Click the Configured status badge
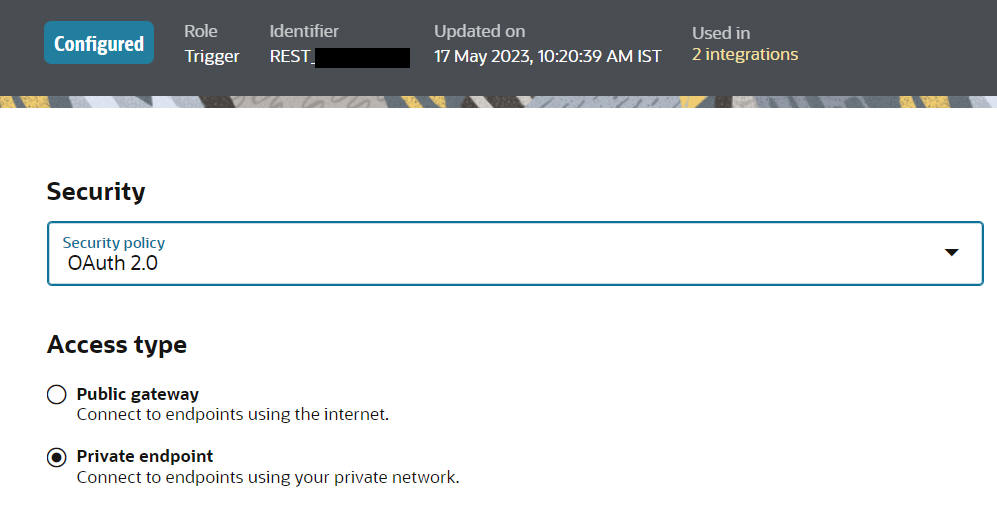The width and height of the screenshot is (997, 513). click(x=99, y=43)
